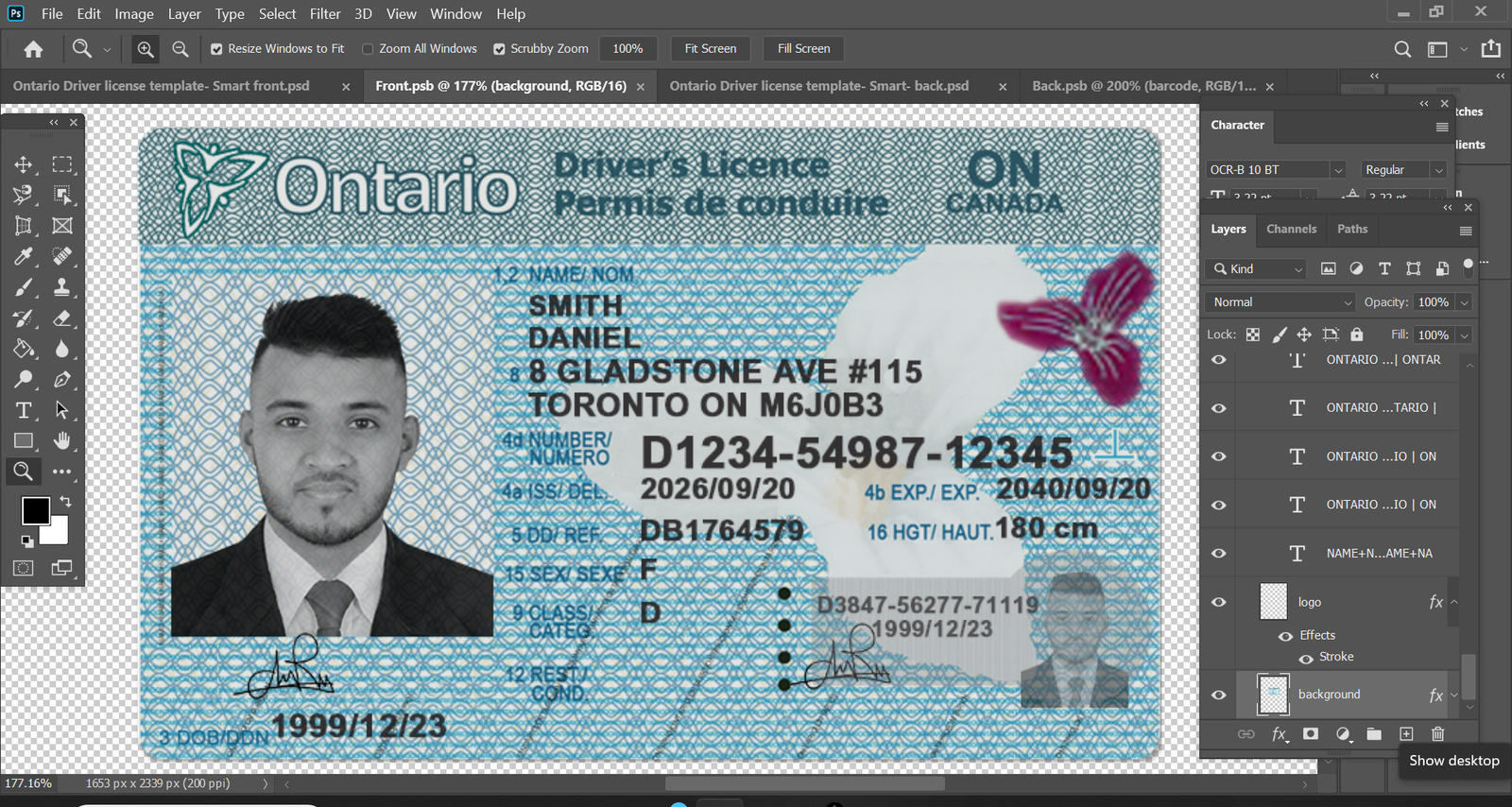The image size is (1512, 807).
Task: Select the Hand tool
Action: pos(62,440)
